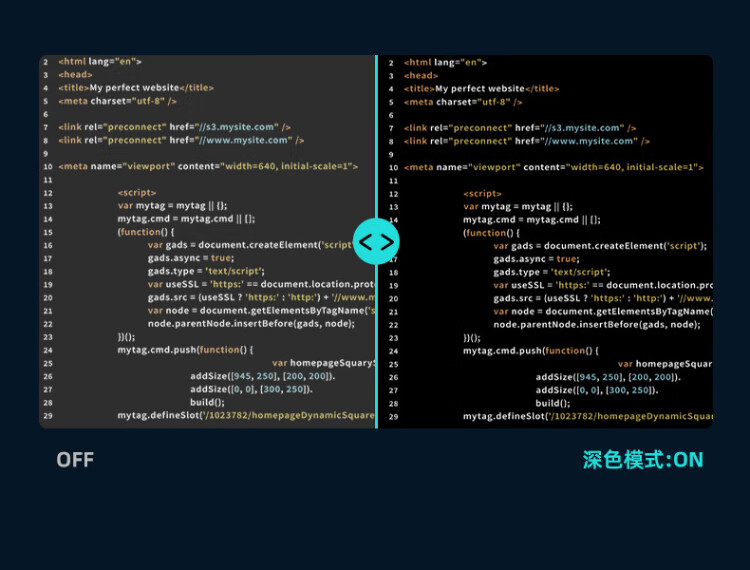Click the viewport meta line in dark panel
Viewport: 750px width, 570px height.
[x=553, y=166]
